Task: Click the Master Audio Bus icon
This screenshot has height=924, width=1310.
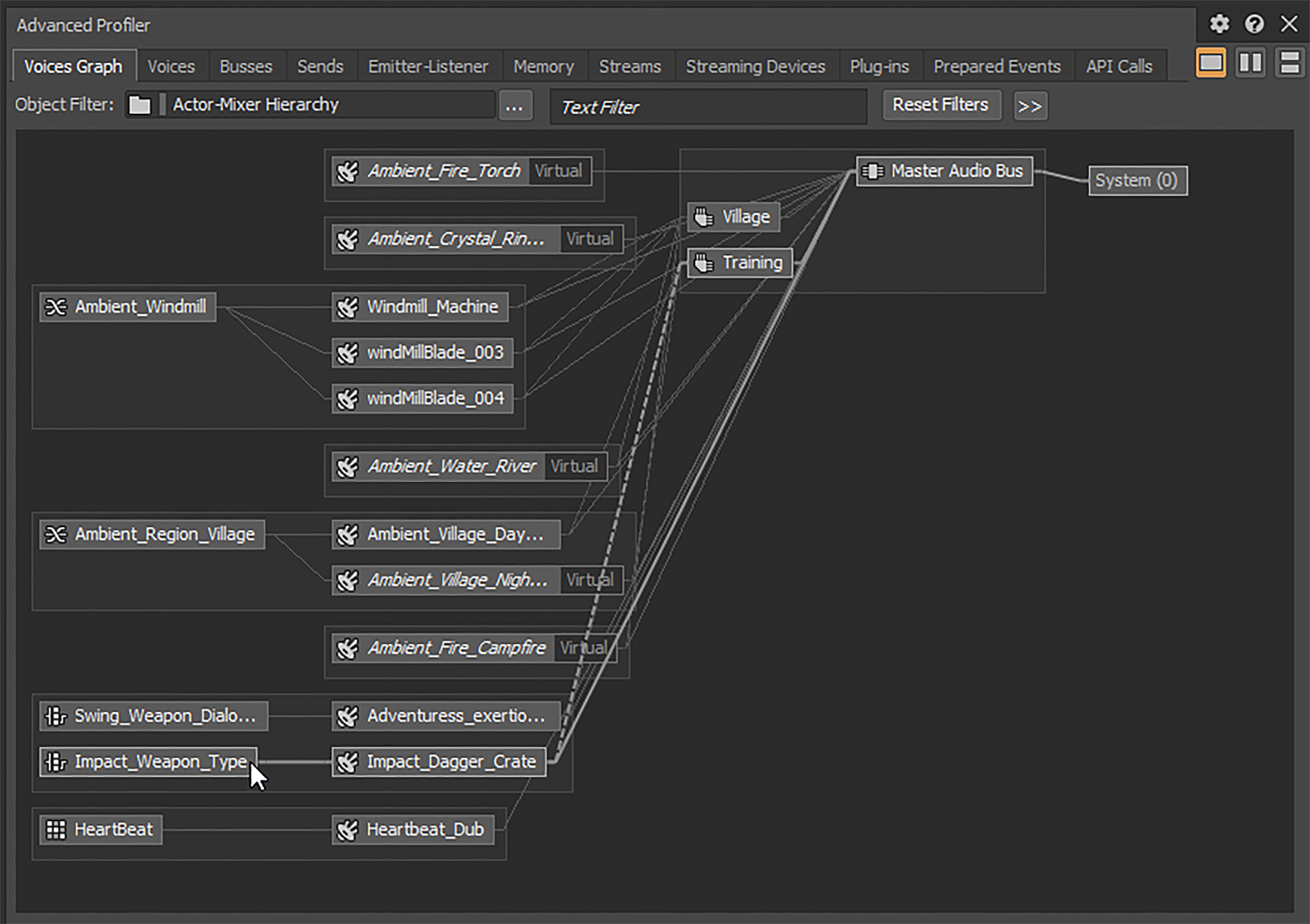Action: (x=873, y=171)
